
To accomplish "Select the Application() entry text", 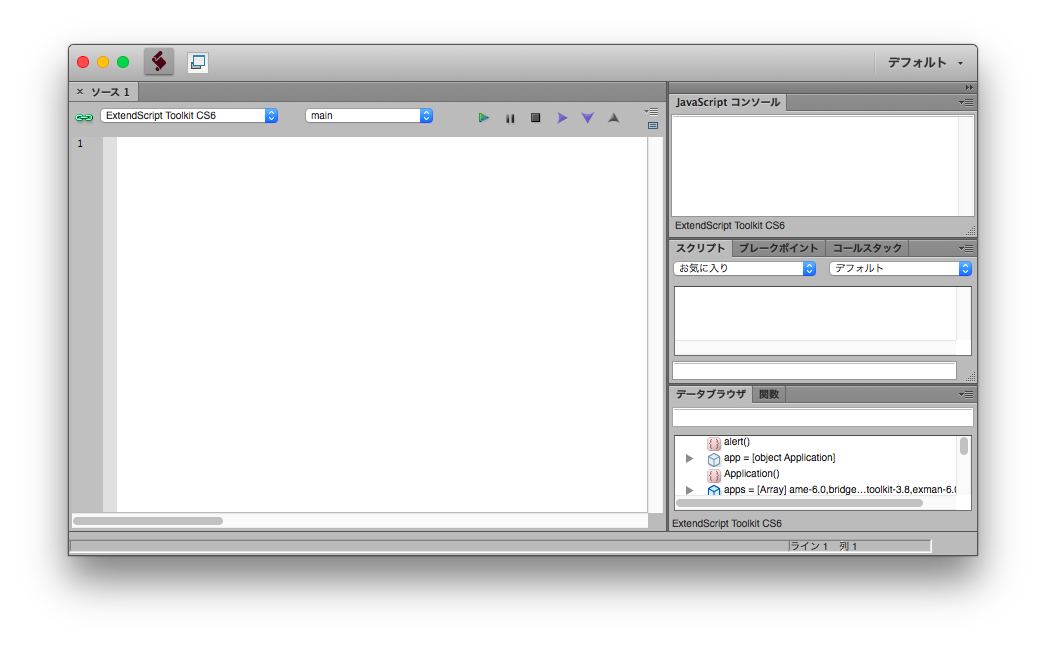I will (752, 474).
